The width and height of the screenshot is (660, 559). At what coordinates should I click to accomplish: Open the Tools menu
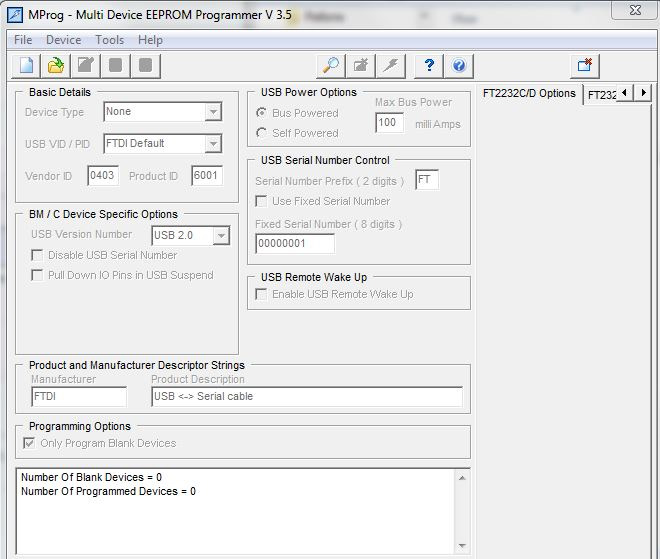(110, 40)
